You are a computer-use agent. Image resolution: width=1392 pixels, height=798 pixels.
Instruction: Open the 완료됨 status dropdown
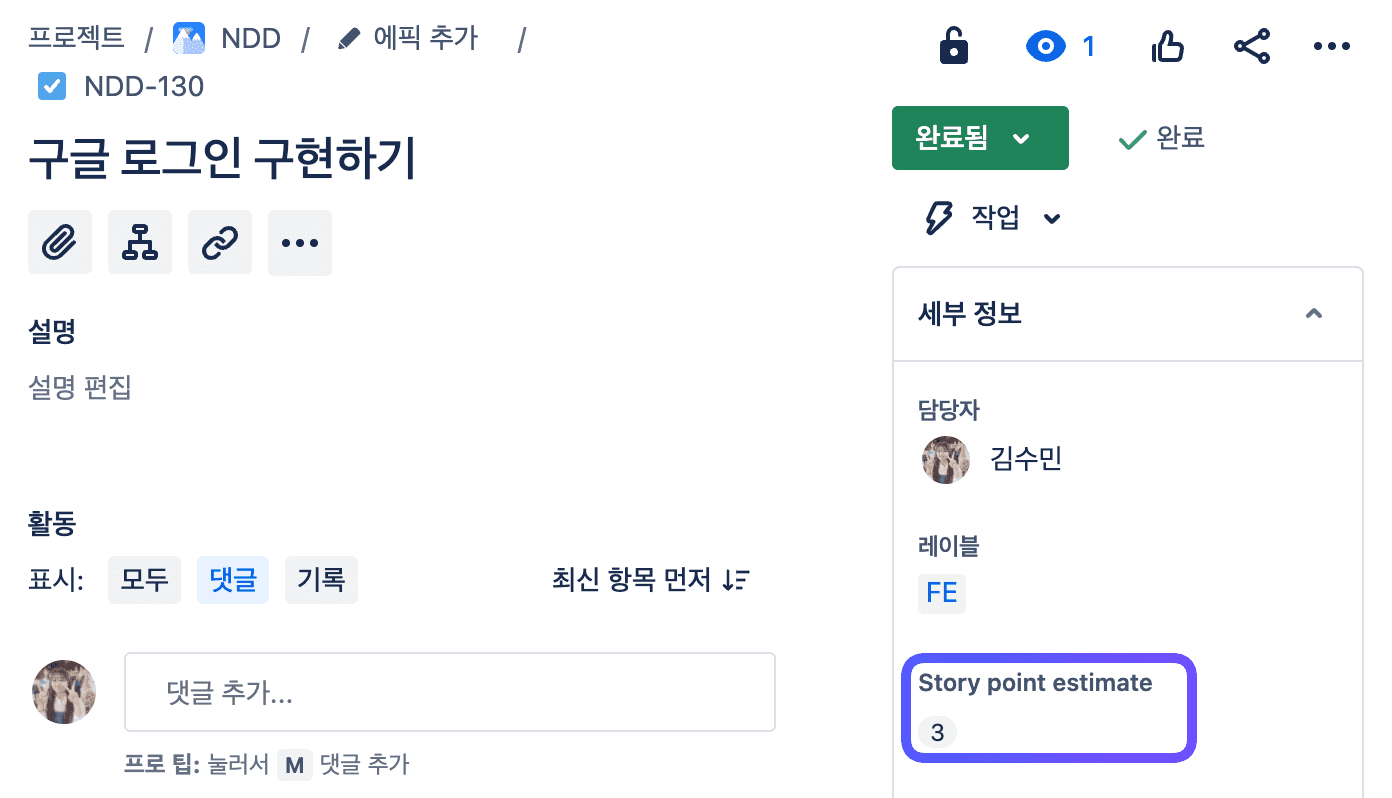click(x=980, y=138)
